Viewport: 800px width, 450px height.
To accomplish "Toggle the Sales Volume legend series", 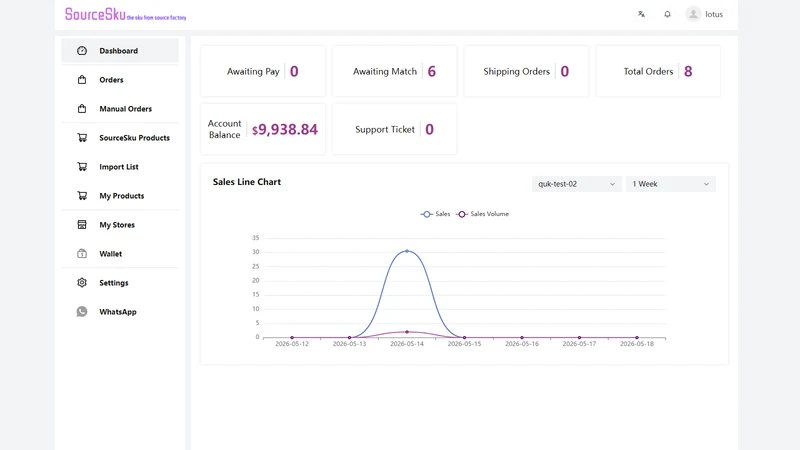I will [483, 214].
